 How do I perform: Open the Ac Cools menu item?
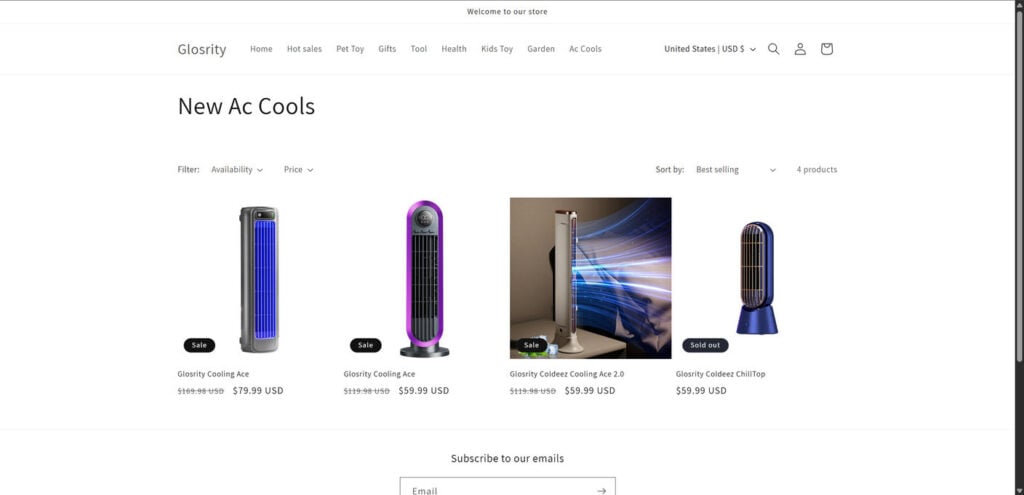(x=585, y=49)
